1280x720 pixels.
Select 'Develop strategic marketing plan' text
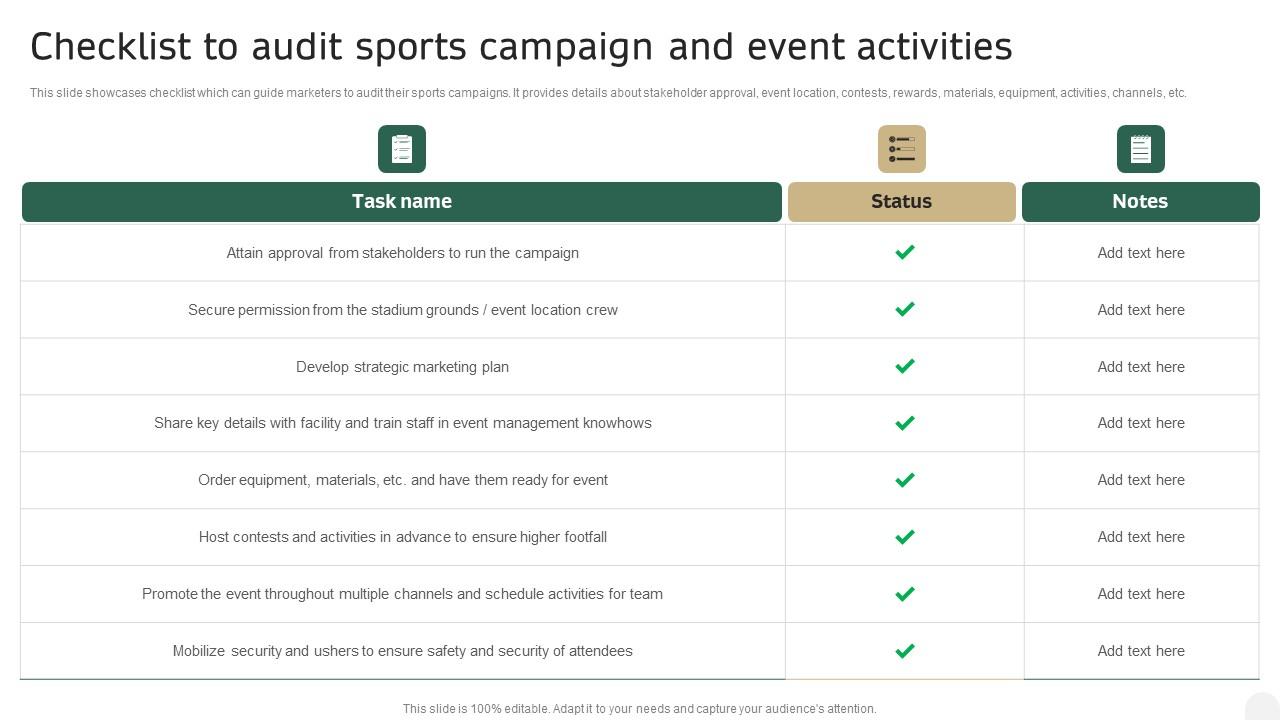click(x=403, y=367)
